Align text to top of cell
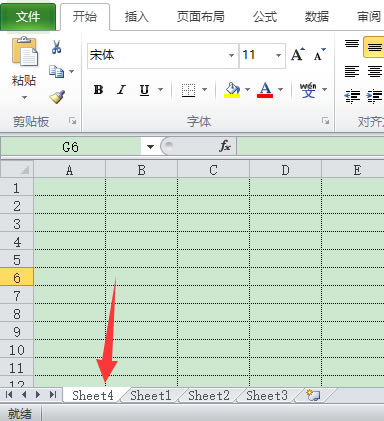Image resolution: width=384 pixels, height=421 pixels. (x=352, y=45)
